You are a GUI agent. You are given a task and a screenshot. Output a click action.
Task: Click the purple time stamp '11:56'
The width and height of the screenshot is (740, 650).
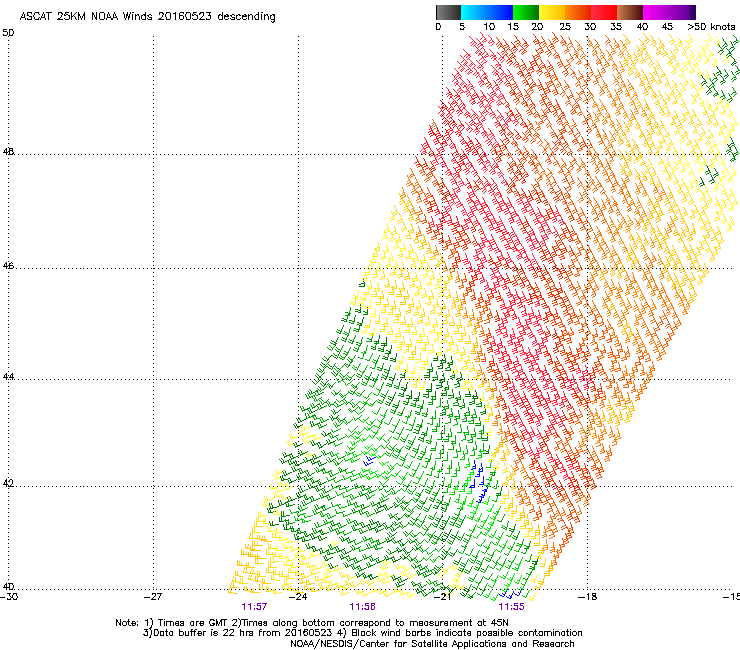(x=362, y=607)
